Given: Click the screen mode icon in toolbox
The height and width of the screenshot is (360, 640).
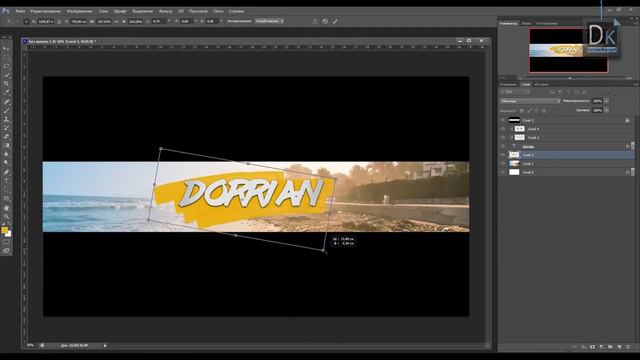Looking at the screenshot, I should 6,251.
